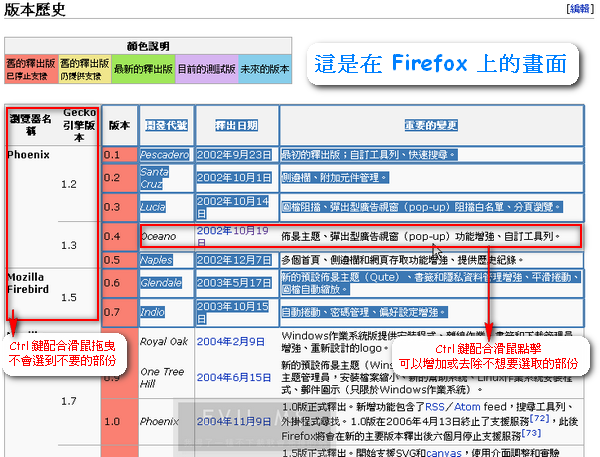Click the version 0.7 cell
600x457 pixels.
coord(119,312)
